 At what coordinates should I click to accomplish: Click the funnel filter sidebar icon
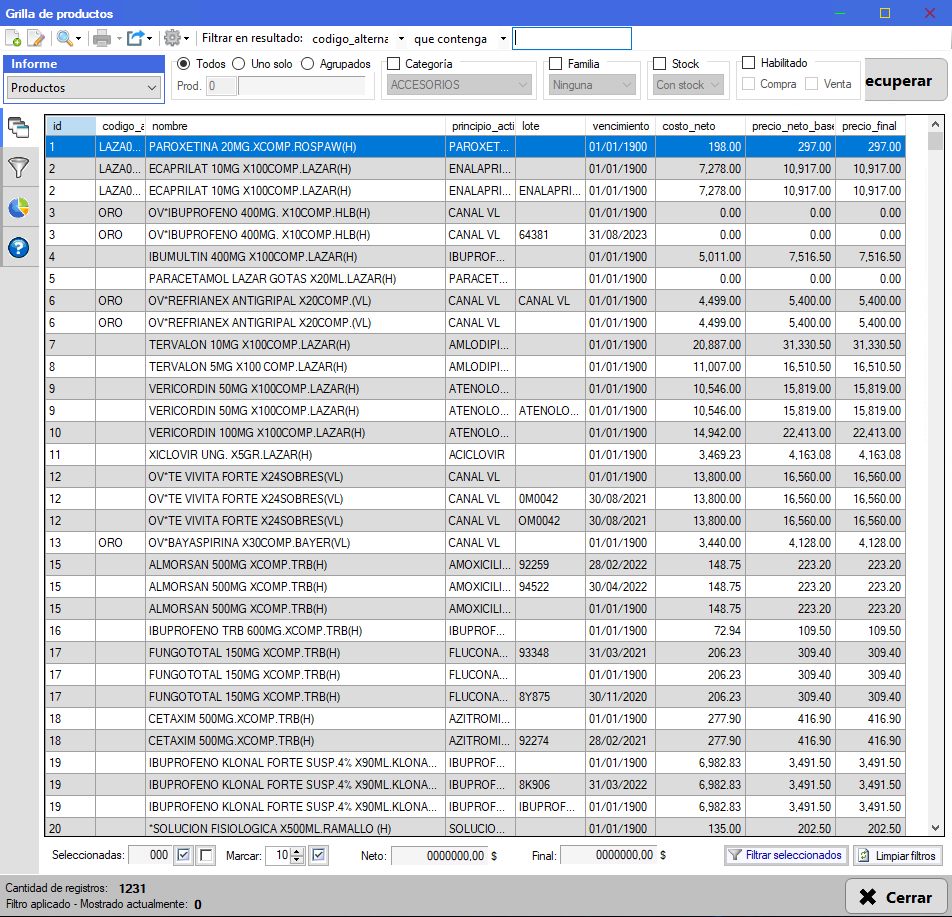(18, 168)
